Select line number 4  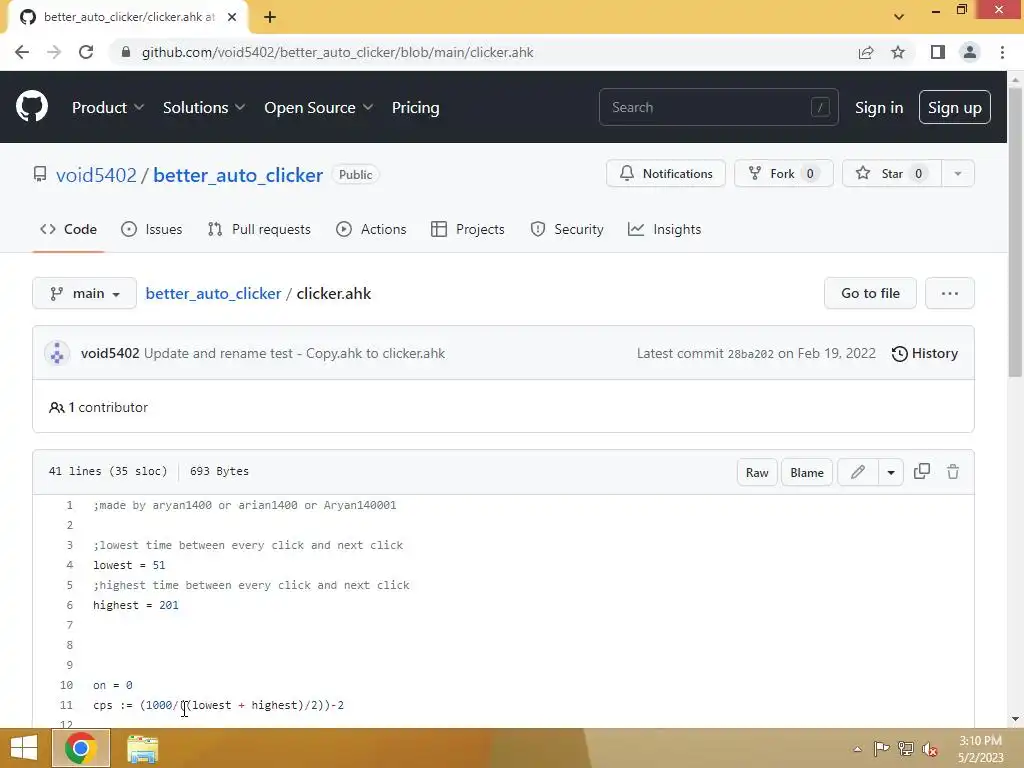69,565
